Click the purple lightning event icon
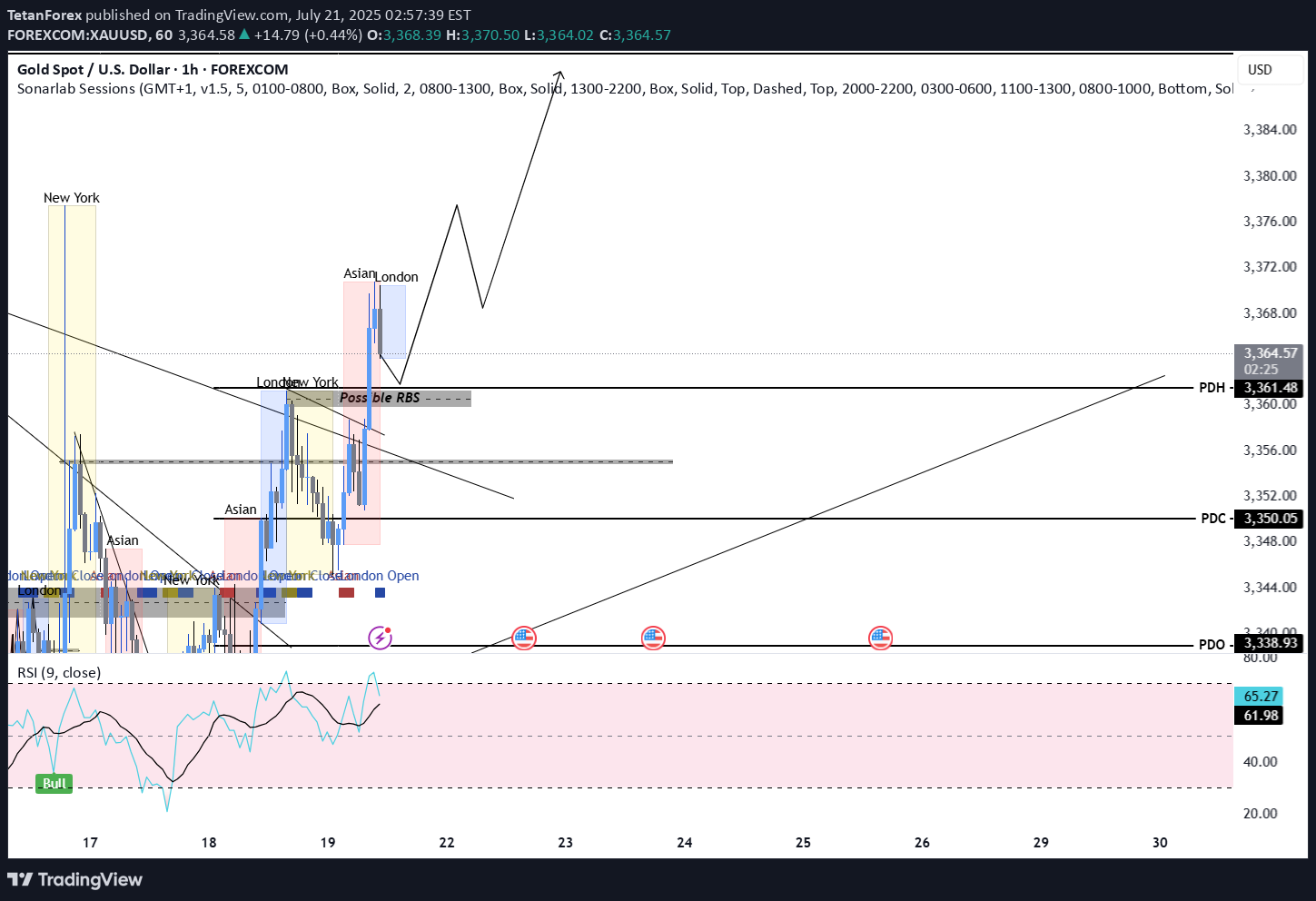The image size is (1316, 901). (x=380, y=638)
